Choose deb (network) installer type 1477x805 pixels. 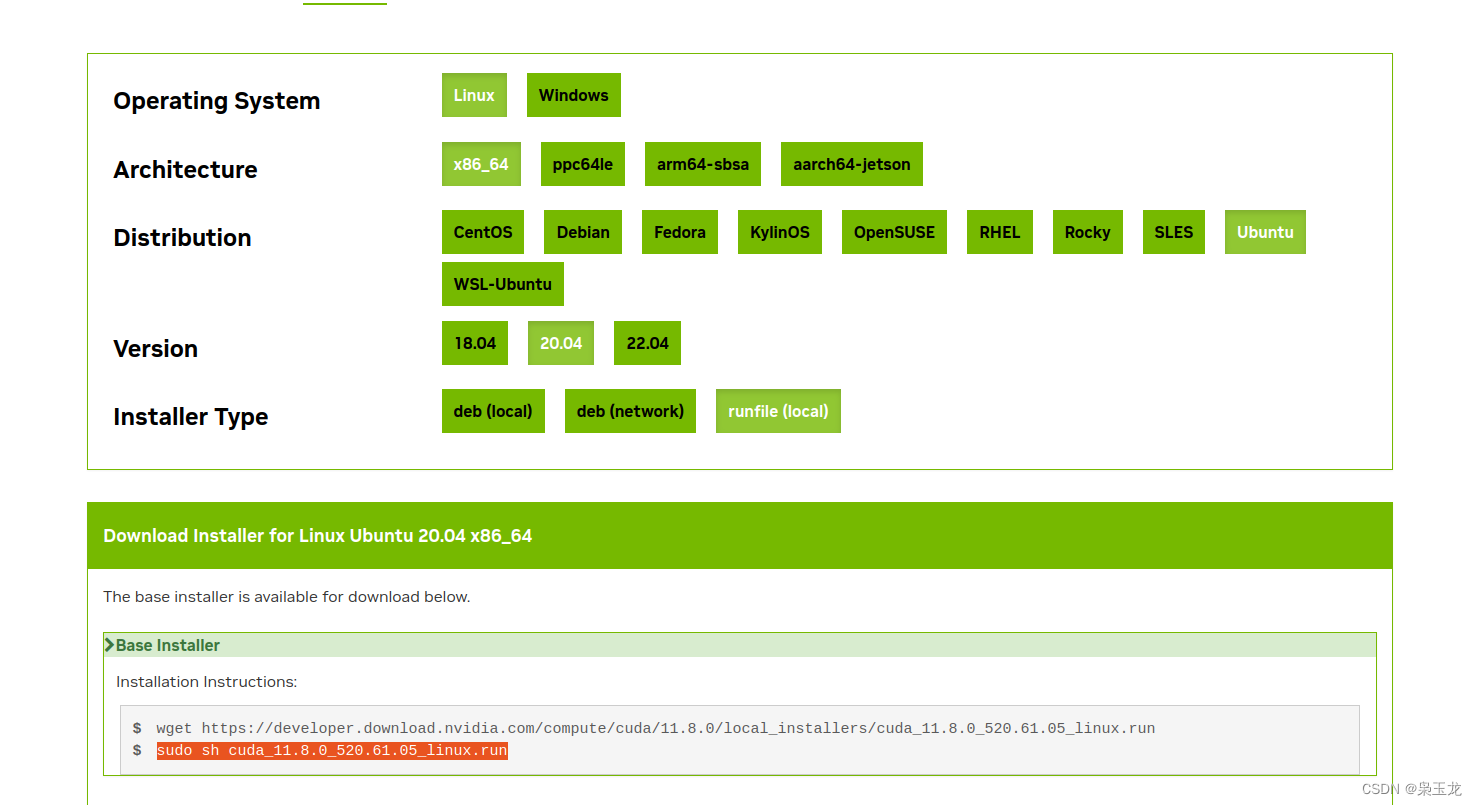click(630, 411)
